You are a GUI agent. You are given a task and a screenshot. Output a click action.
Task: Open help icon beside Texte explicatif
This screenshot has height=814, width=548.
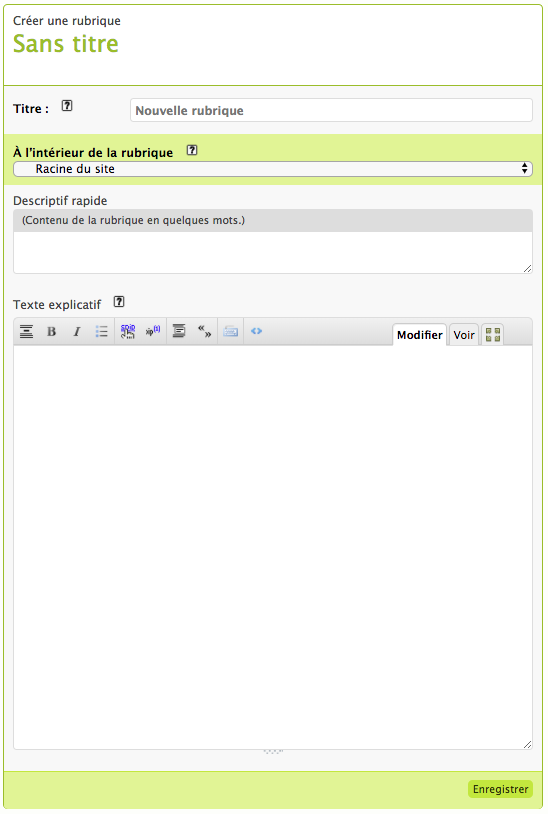(x=119, y=301)
